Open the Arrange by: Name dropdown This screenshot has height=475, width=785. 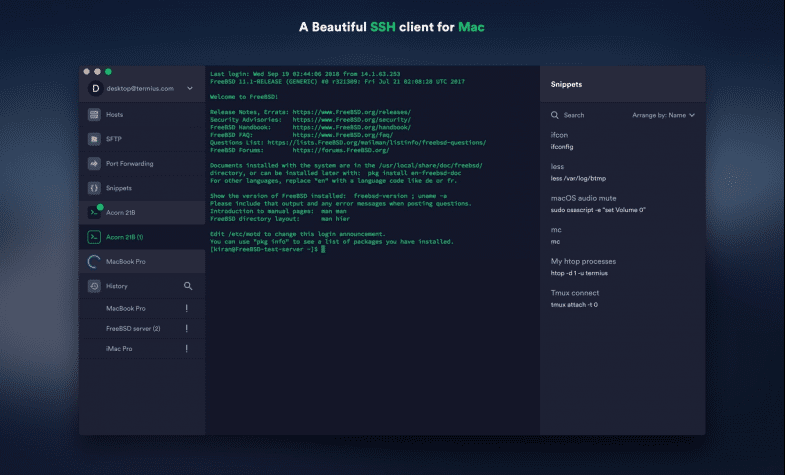tap(663, 115)
